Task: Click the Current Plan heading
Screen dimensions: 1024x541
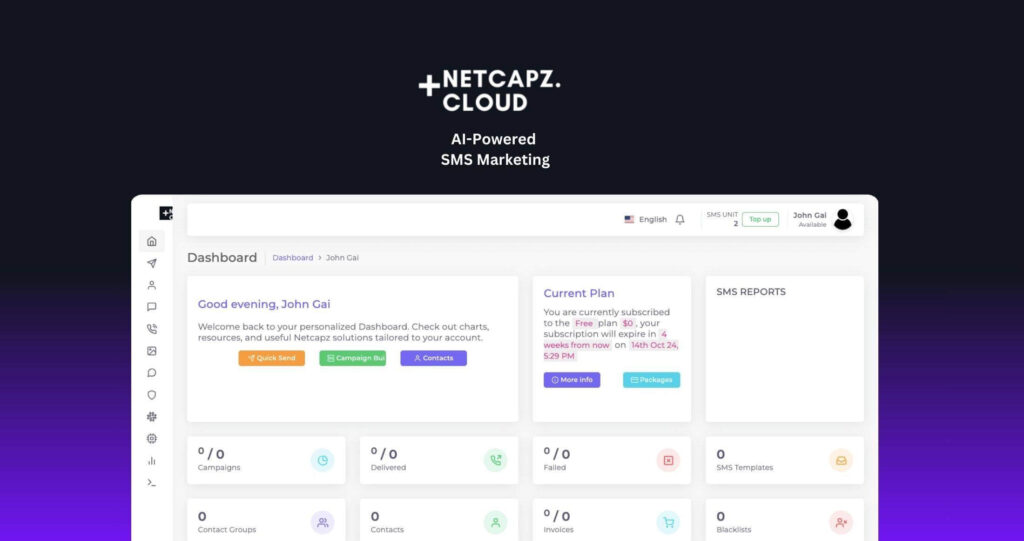Action: point(579,293)
